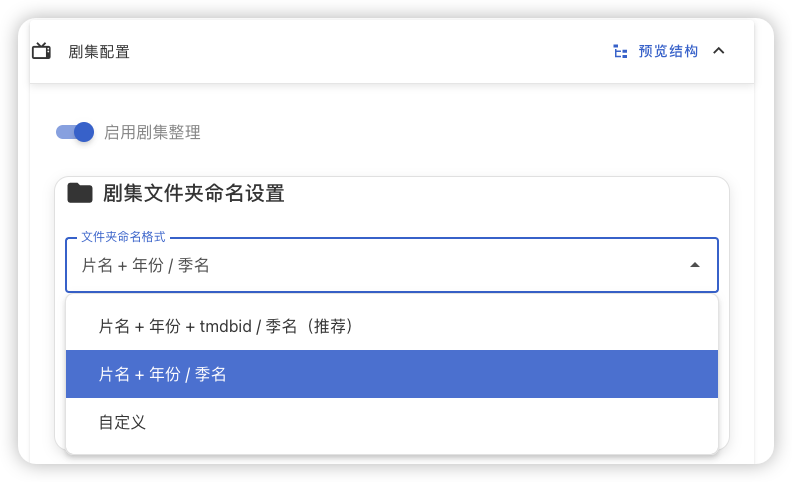This screenshot has width=792, height=482.
Task: Click the light-blue track of the switch
Action: click(x=65, y=132)
